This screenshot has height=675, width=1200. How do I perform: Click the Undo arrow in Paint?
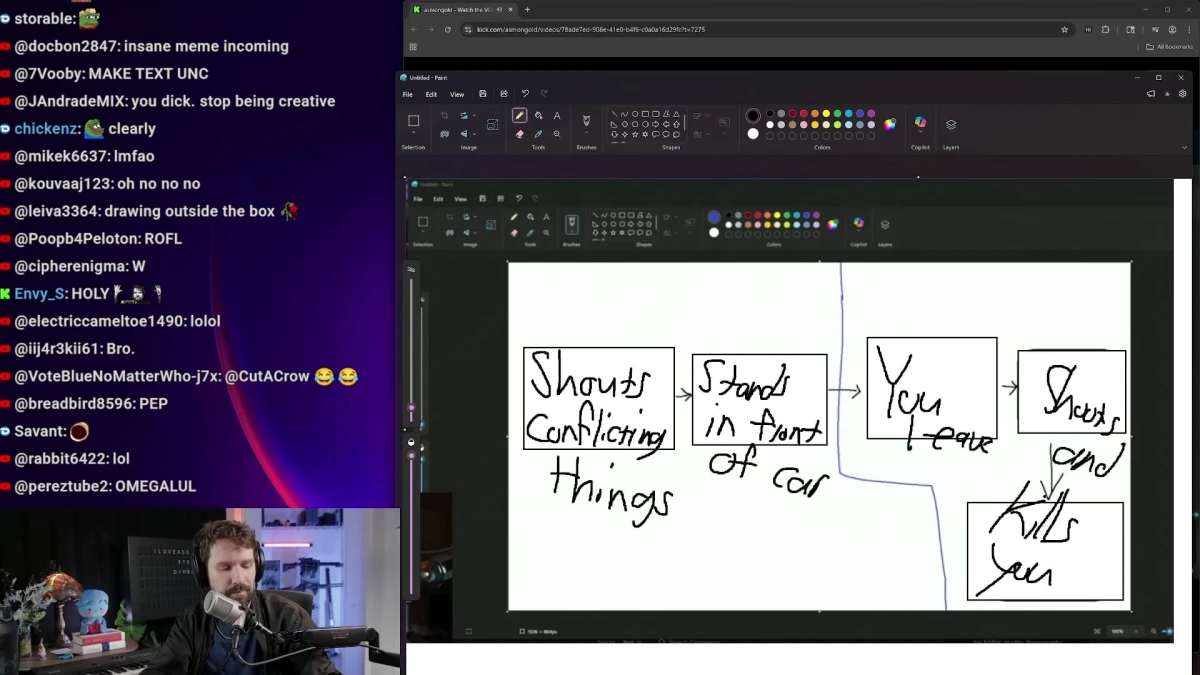click(x=524, y=94)
